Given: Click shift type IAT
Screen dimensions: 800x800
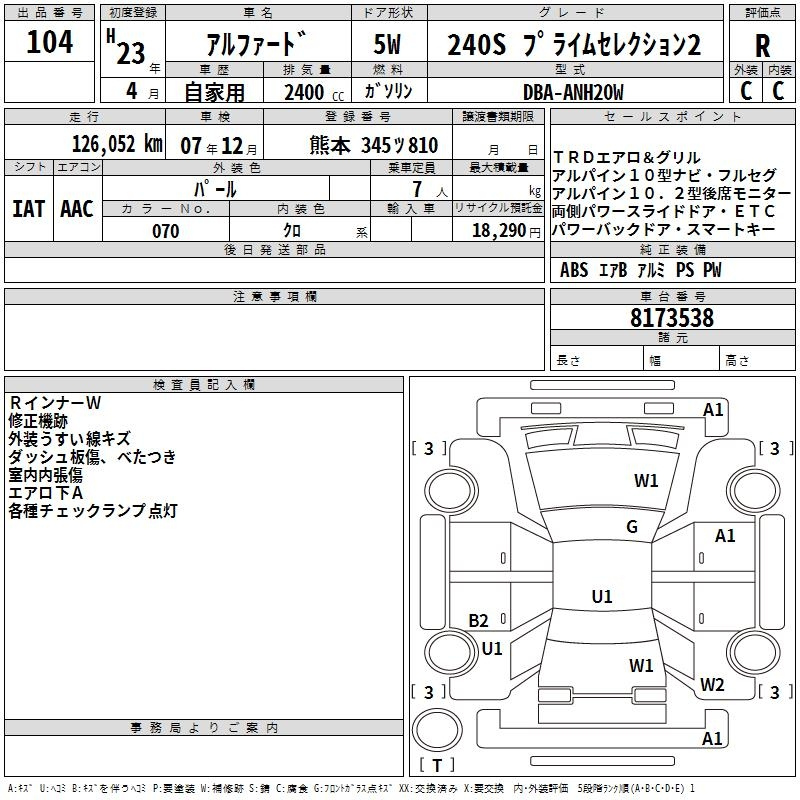Looking at the screenshot, I should click(x=29, y=209).
